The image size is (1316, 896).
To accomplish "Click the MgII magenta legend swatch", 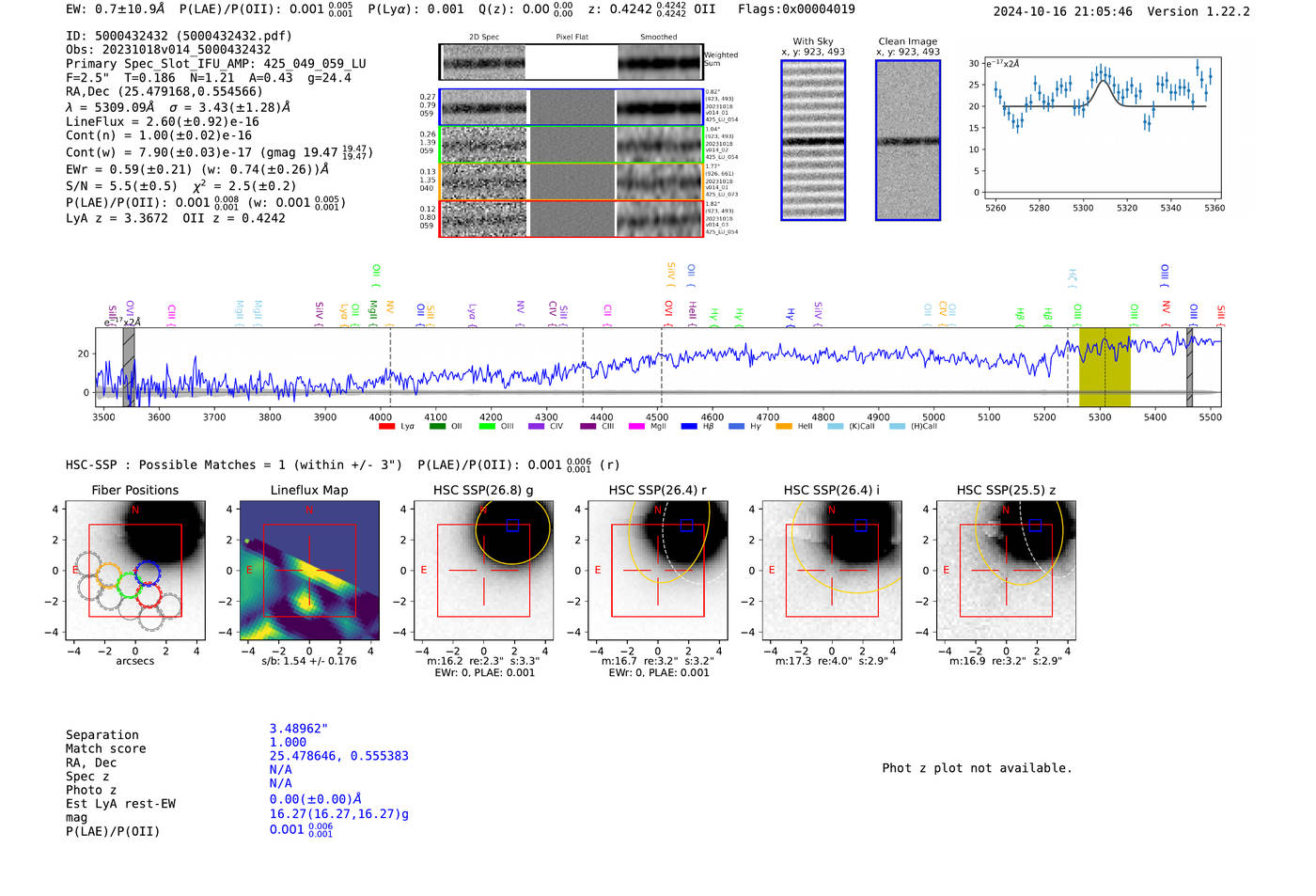I will 635,427.
